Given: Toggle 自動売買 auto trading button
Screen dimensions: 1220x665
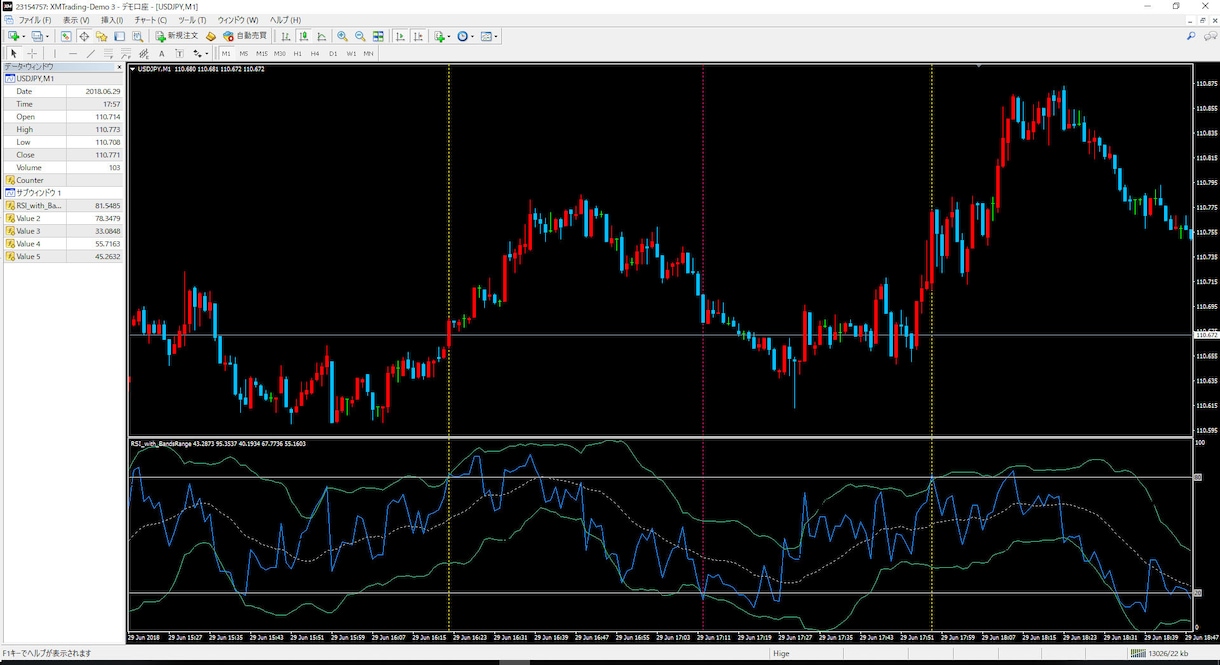Looking at the screenshot, I should click(x=244, y=36).
